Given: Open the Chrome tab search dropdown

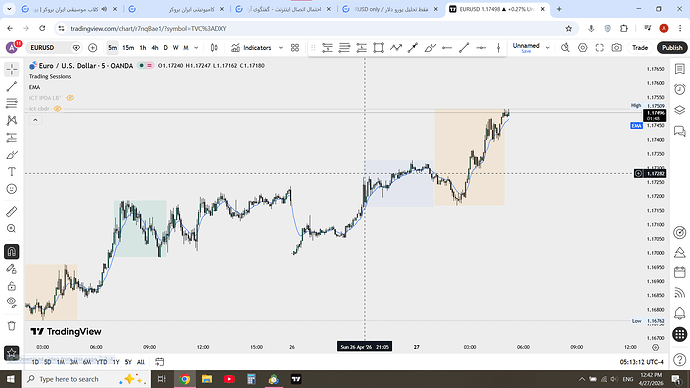Looking at the screenshot, I should [9, 9].
